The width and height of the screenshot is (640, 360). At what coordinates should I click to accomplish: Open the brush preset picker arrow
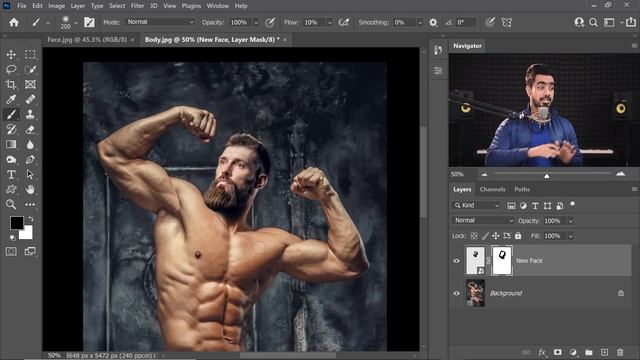click(x=76, y=22)
